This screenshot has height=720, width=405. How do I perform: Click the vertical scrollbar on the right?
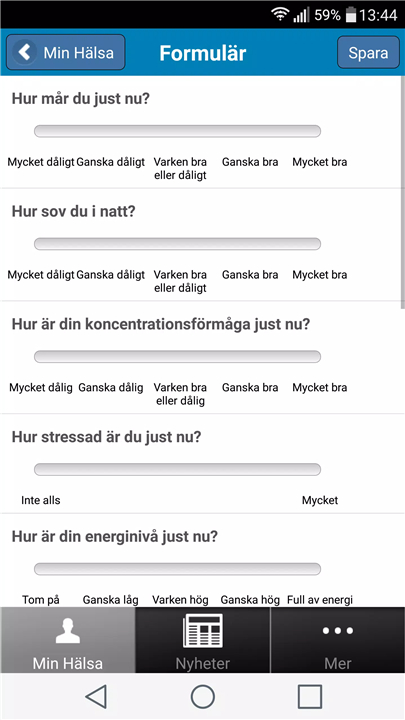coord(403,193)
